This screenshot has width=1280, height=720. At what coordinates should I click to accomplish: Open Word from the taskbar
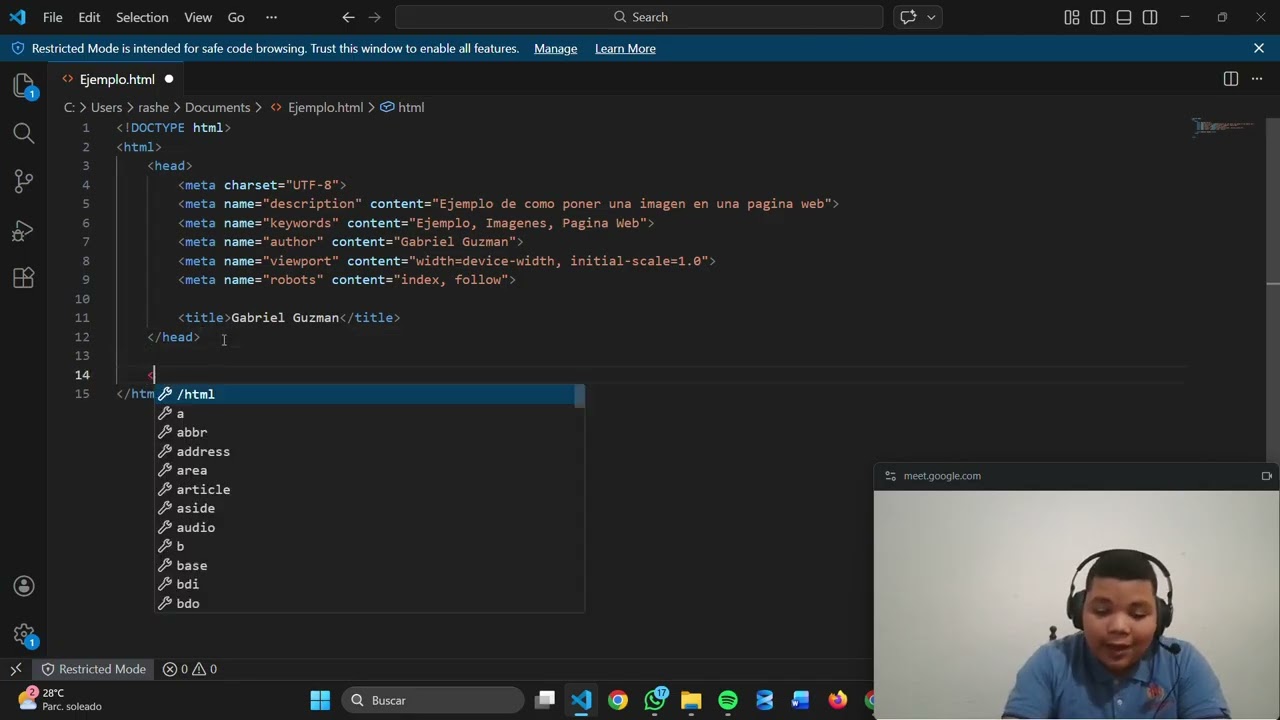click(x=801, y=700)
